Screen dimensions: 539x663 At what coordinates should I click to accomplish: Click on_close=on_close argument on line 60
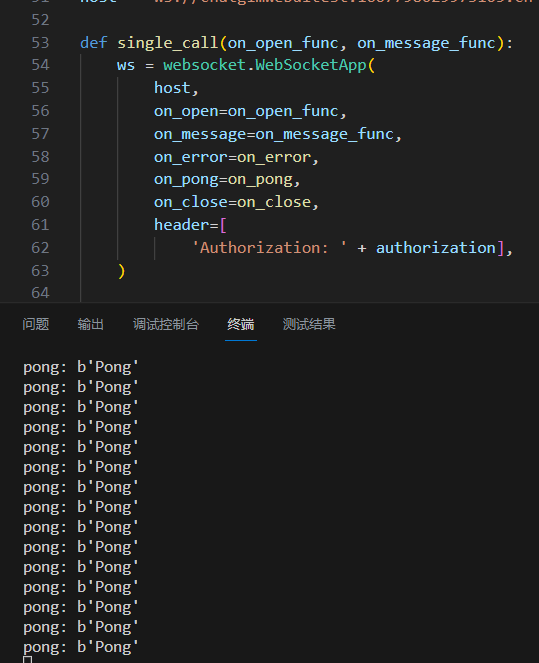[x=233, y=202]
